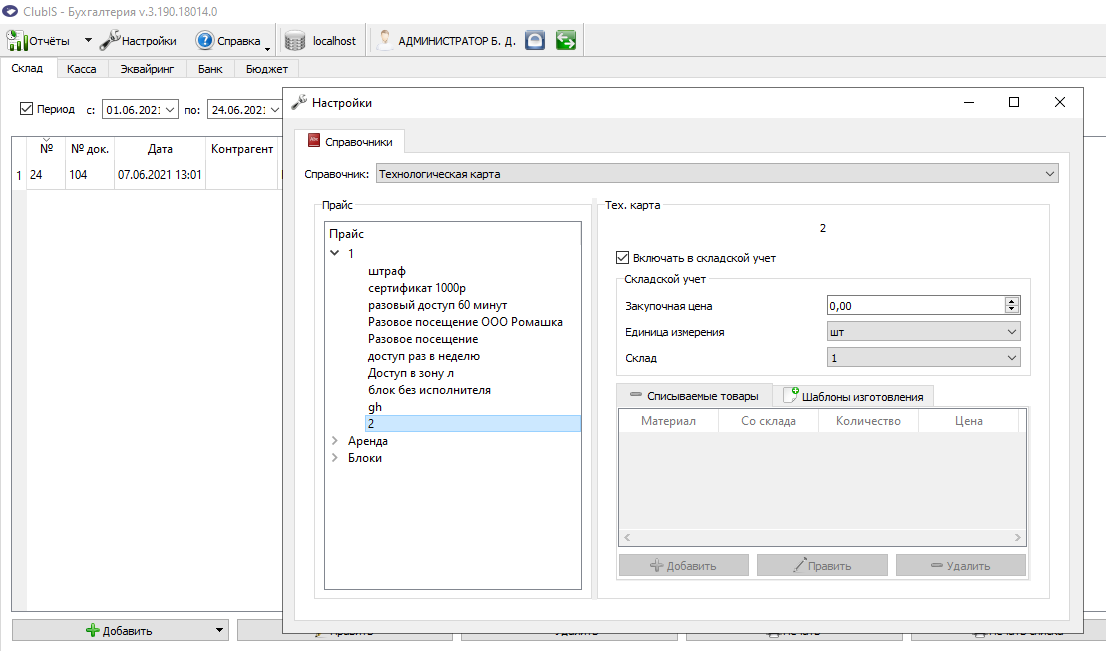Toggle the Период checkbox
Viewport: 1106px width, 651px height.
point(26,109)
